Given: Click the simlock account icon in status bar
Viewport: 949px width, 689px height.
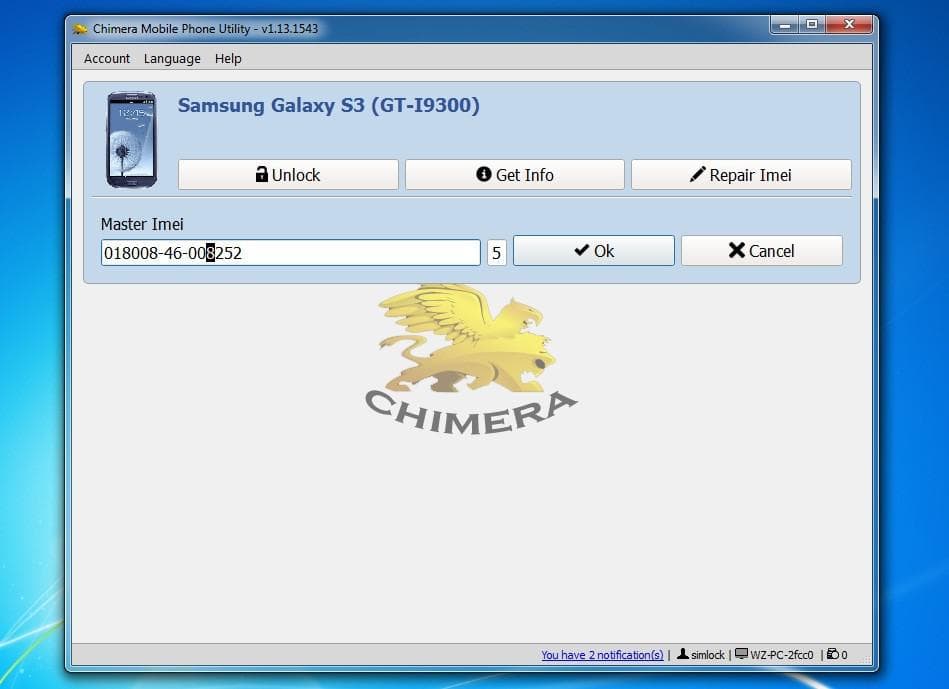Looking at the screenshot, I should [x=682, y=655].
